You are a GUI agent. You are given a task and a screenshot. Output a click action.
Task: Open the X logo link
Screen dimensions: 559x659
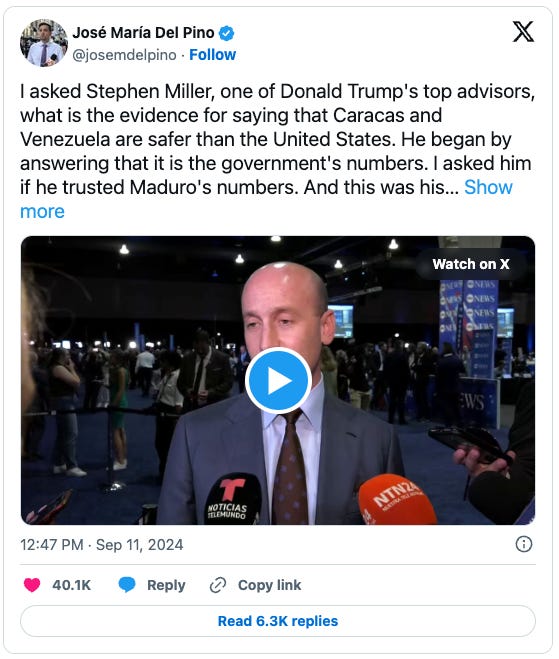[x=523, y=32]
